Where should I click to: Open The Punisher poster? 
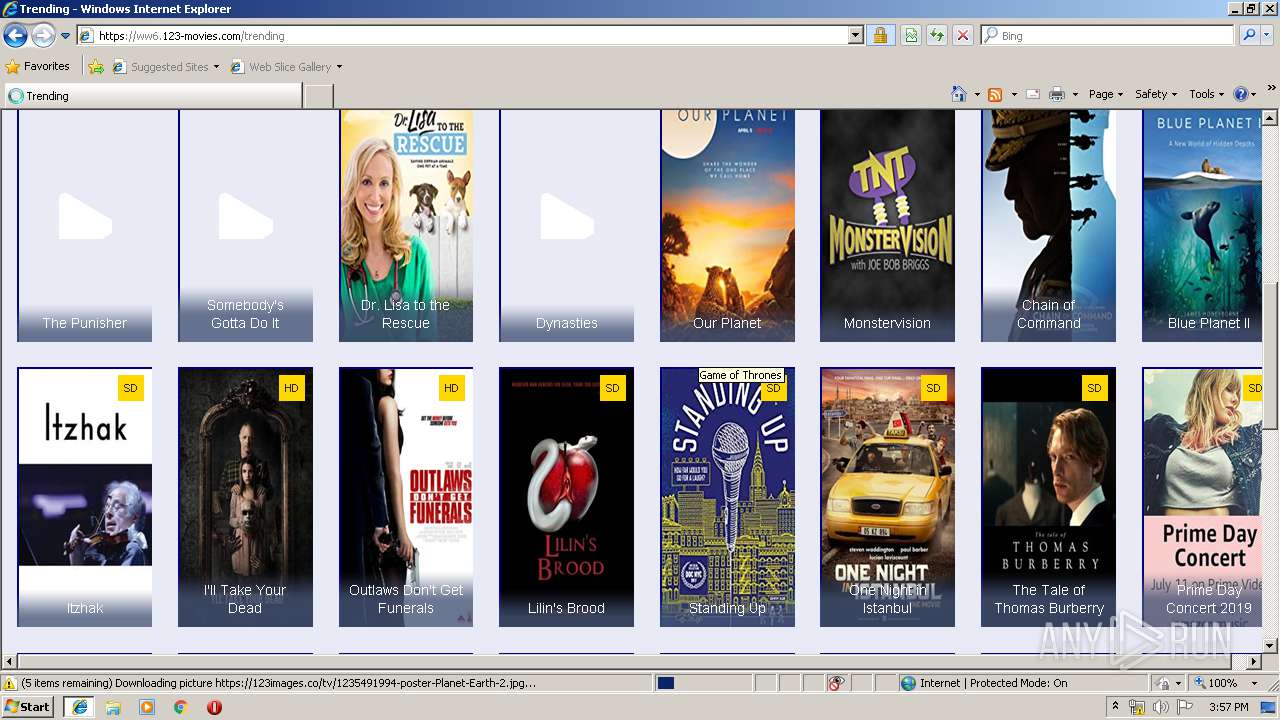[x=85, y=226]
